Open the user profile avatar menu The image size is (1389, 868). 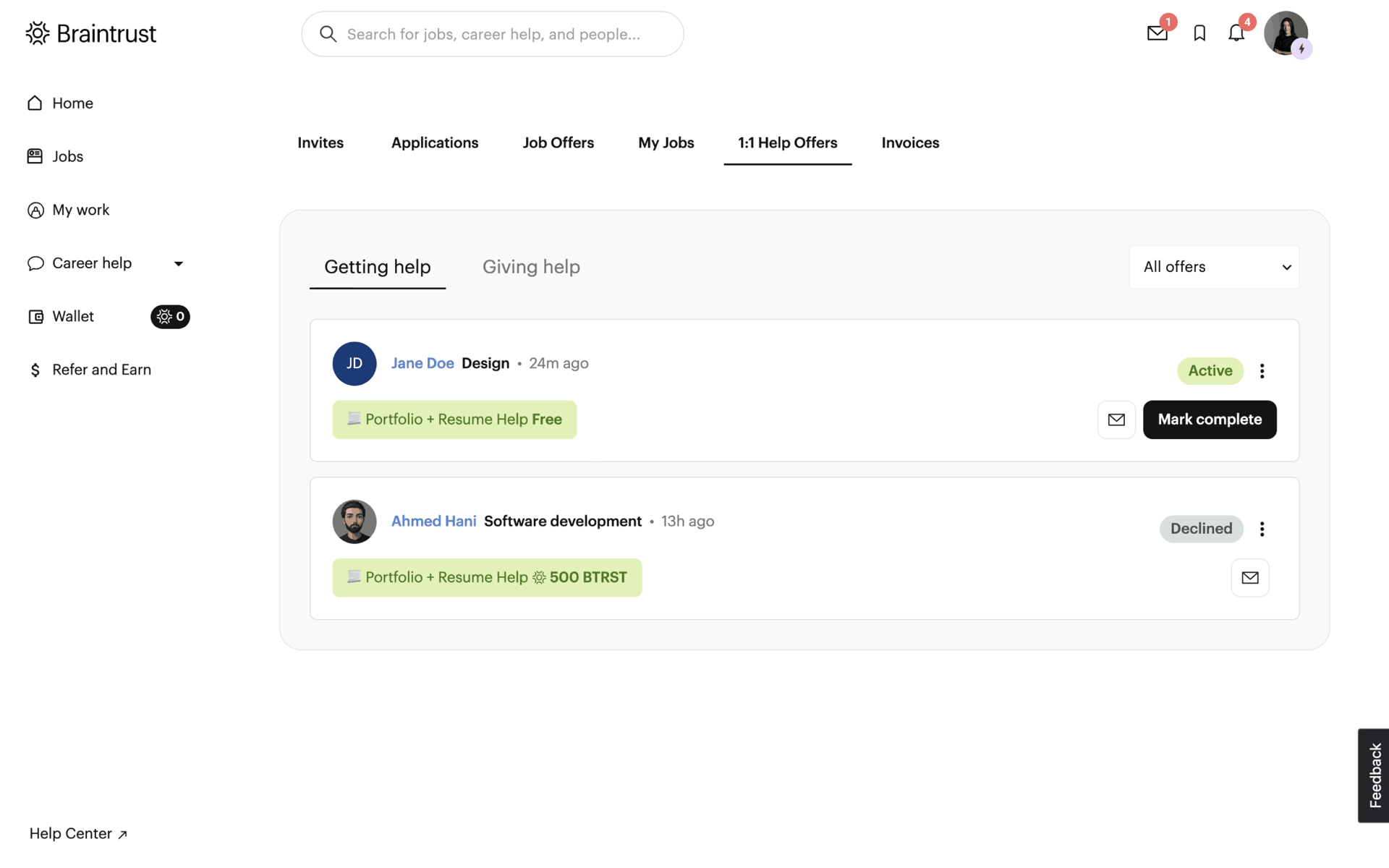[1286, 33]
